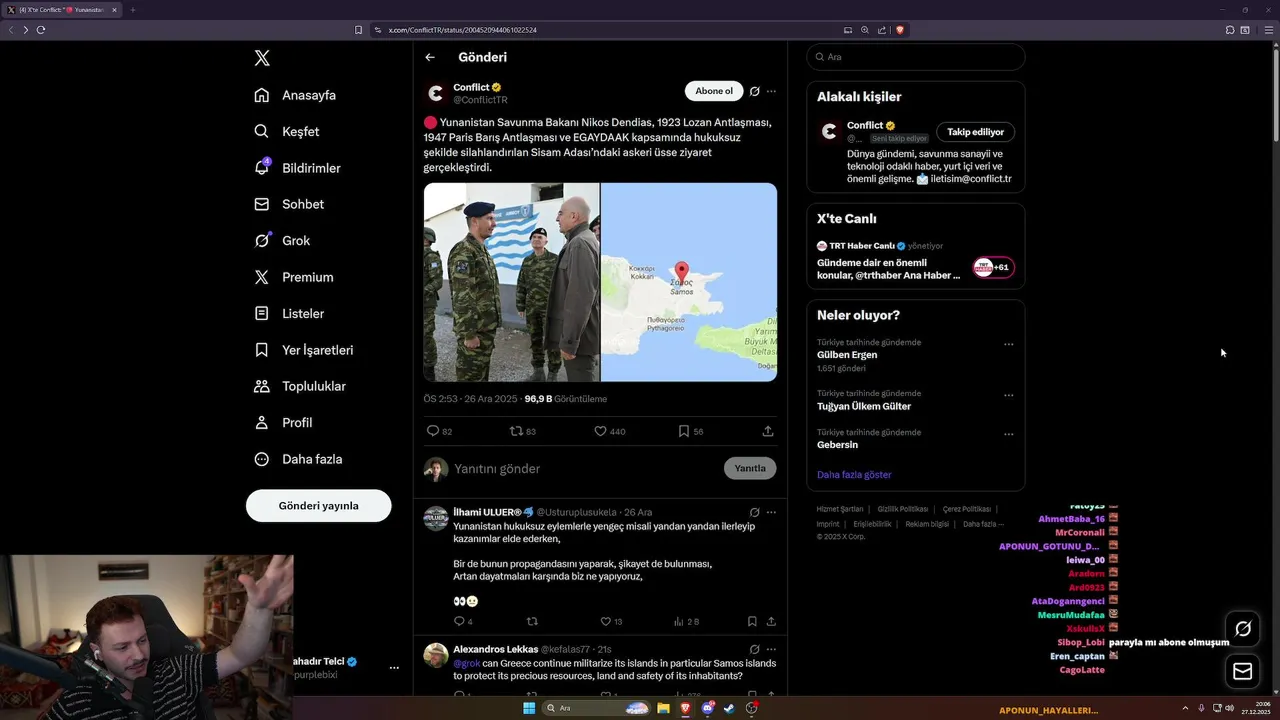Open Grok in the sidebar
1280x720 pixels.
(x=282, y=240)
